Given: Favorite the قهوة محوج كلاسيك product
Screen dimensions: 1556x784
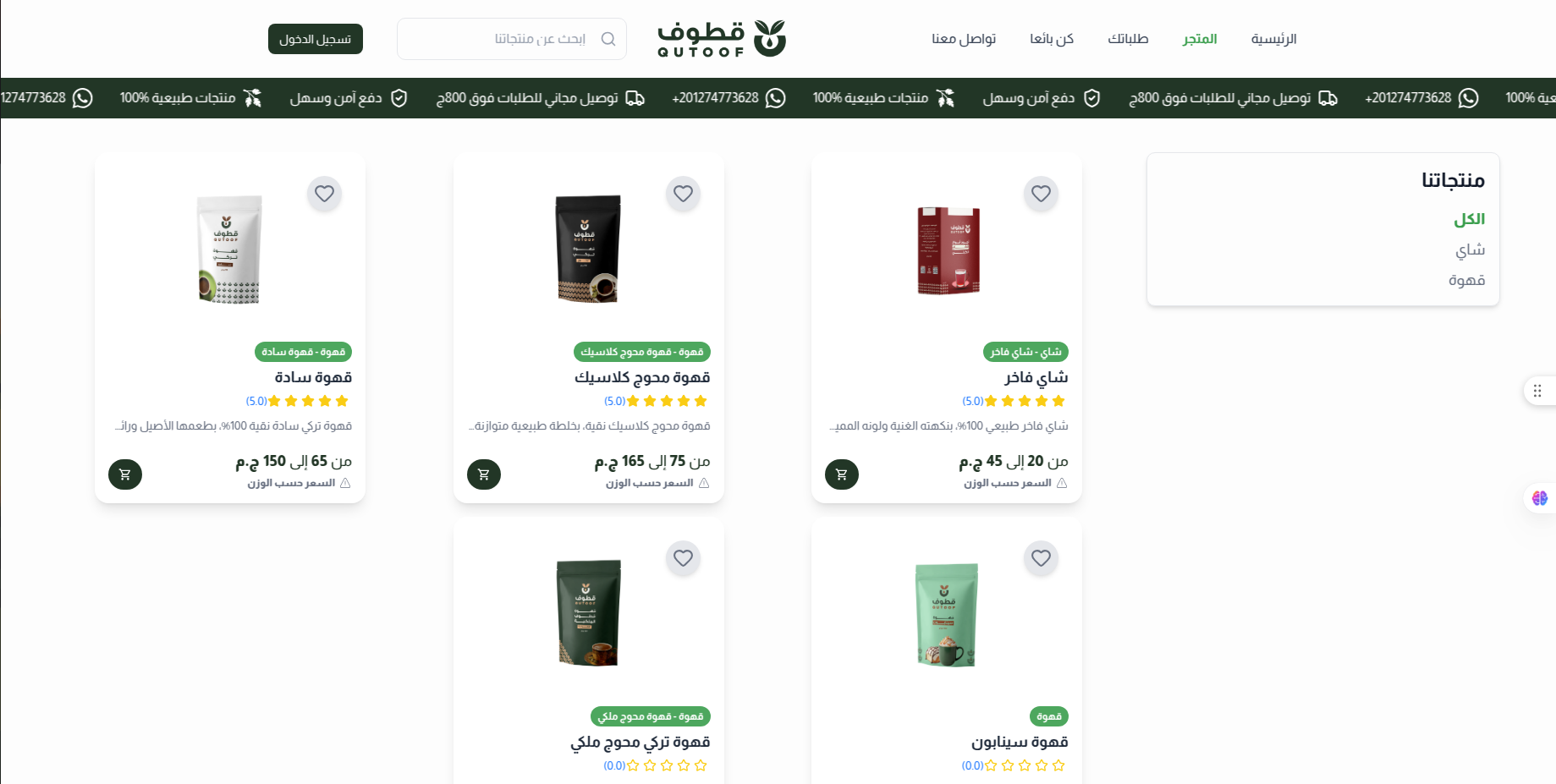Looking at the screenshot, I should click(683, 194).
